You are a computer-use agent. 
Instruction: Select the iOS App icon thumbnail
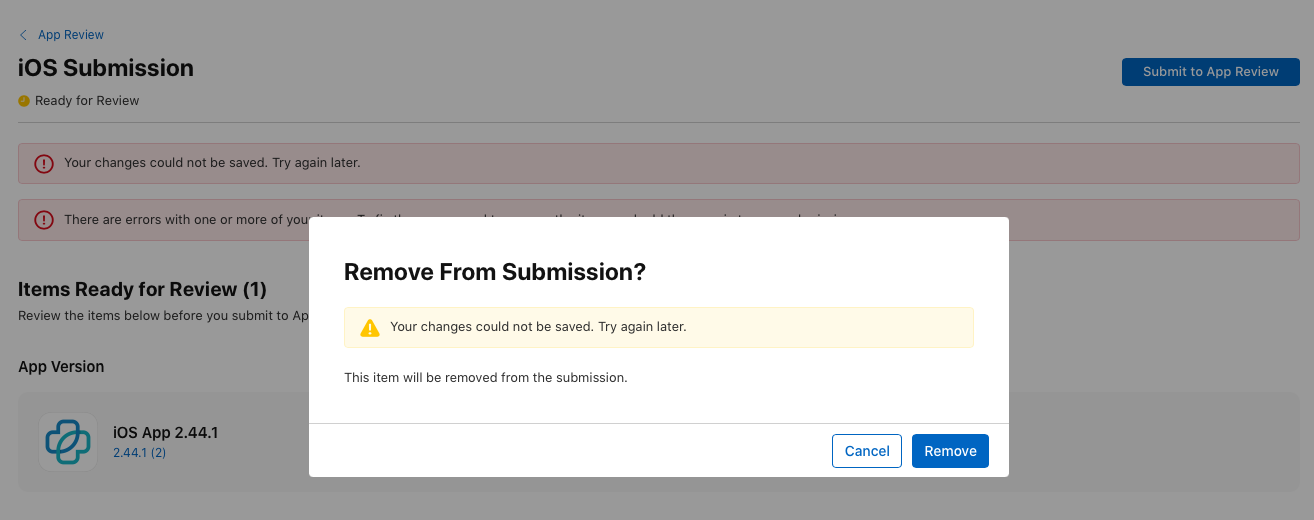tap(68, 442)
